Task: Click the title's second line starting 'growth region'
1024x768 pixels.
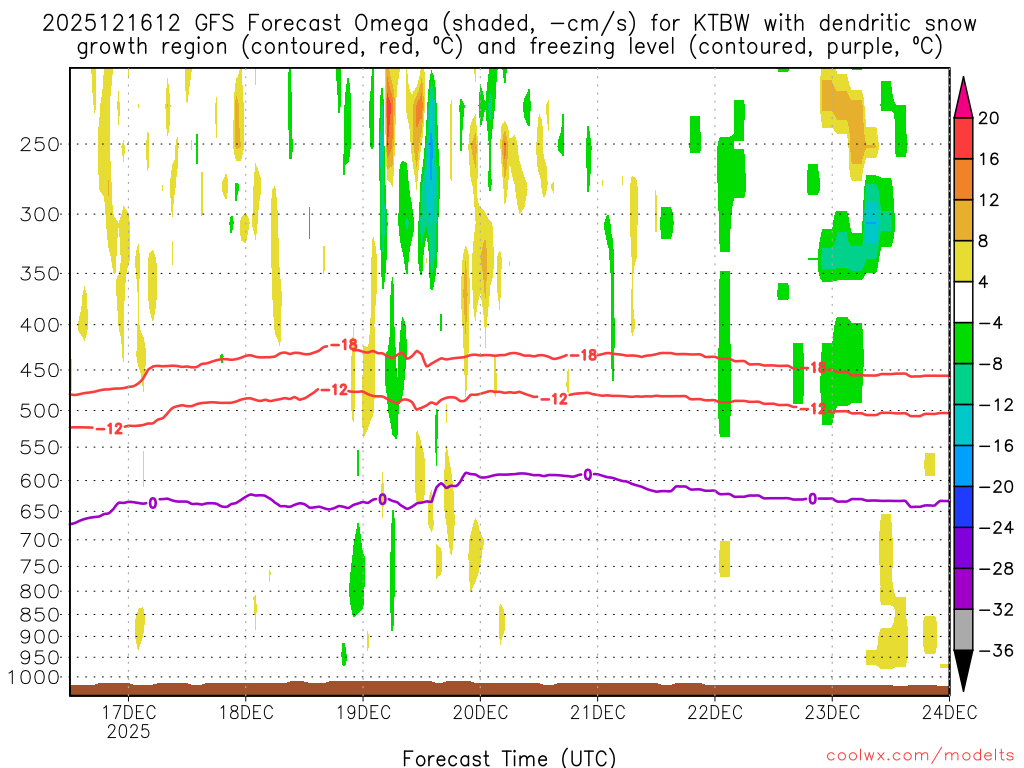Action: [509, 47]
